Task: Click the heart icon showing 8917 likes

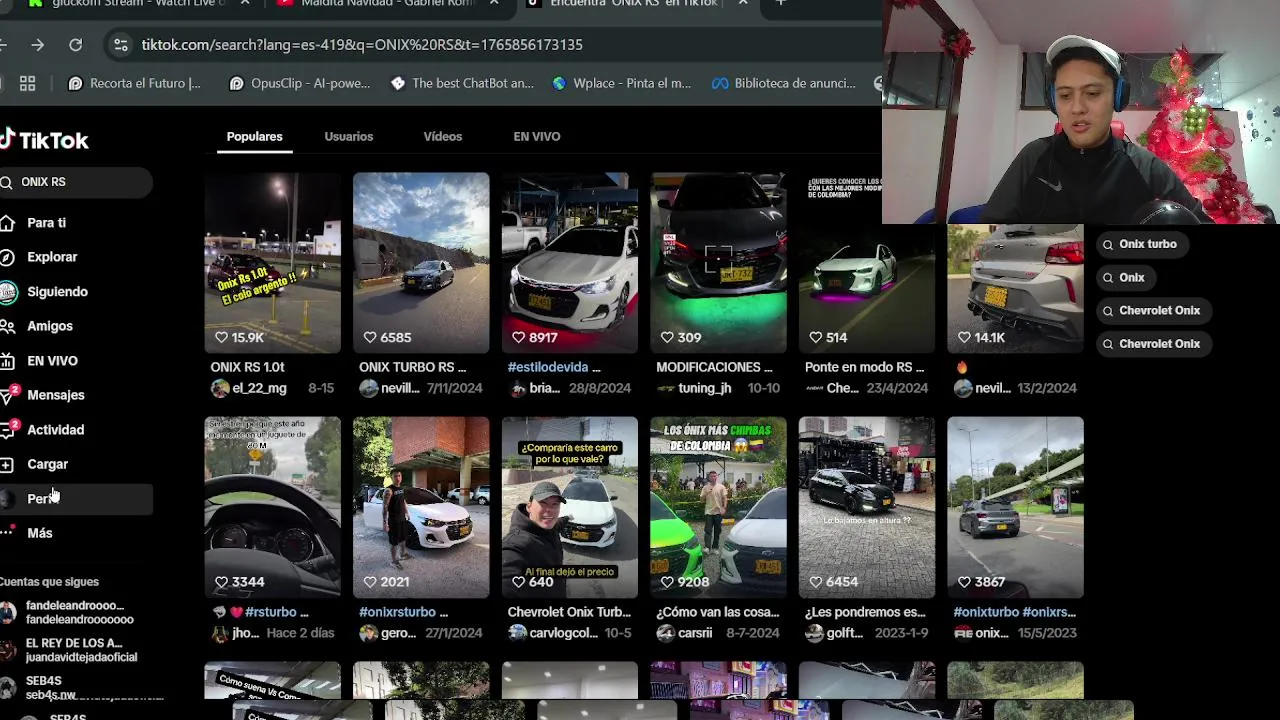Action: pos(519,338)
